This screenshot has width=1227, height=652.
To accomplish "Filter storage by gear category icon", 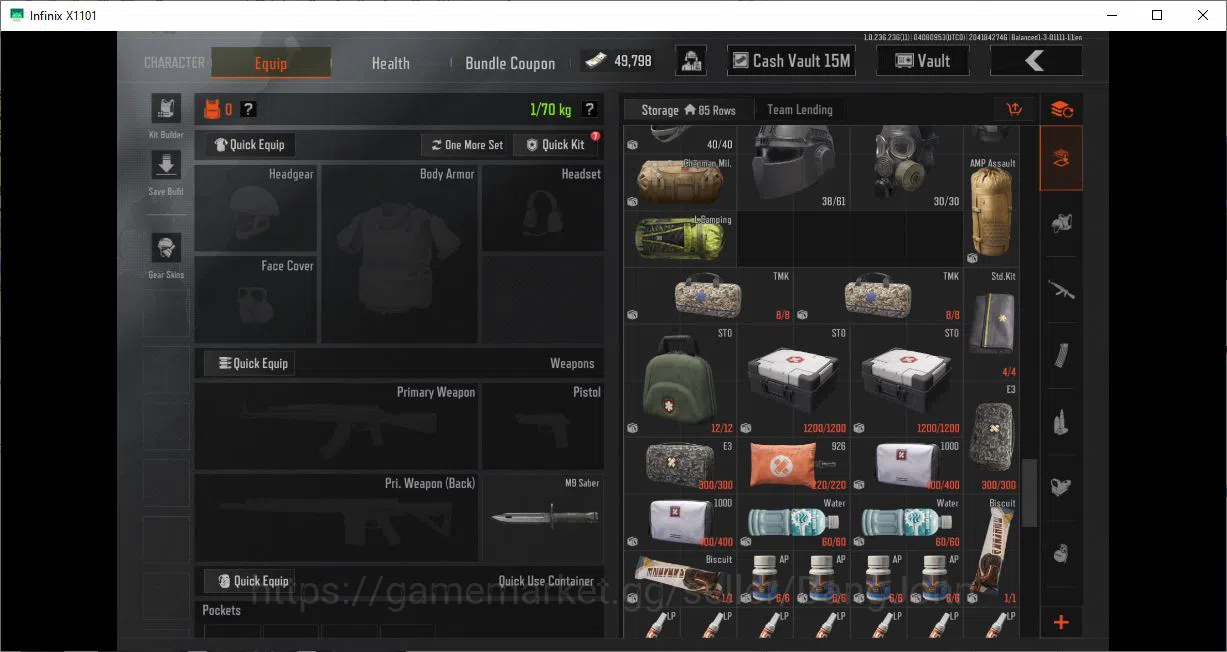I will click(1061, 224).
